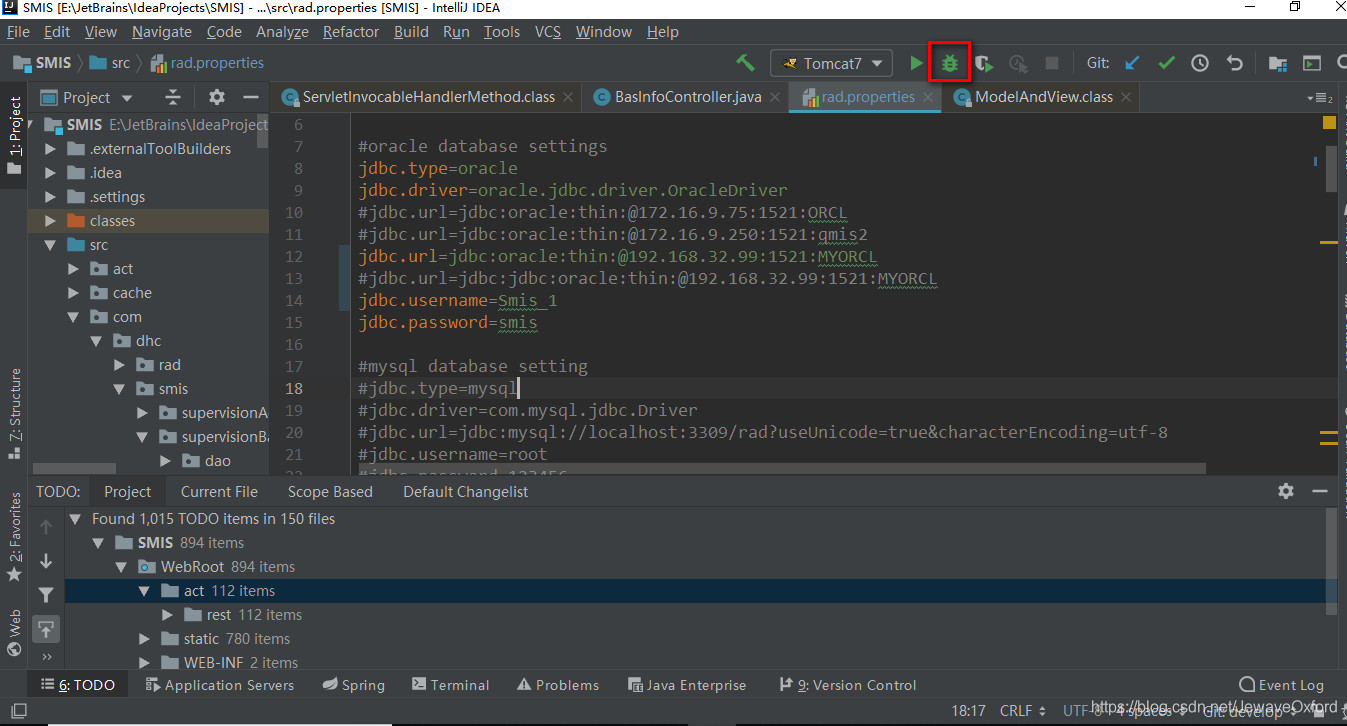Viewport: 1347px width, 726px height.
Task: Open TODO panel settings gear icon
Action: coord(1286,491)
